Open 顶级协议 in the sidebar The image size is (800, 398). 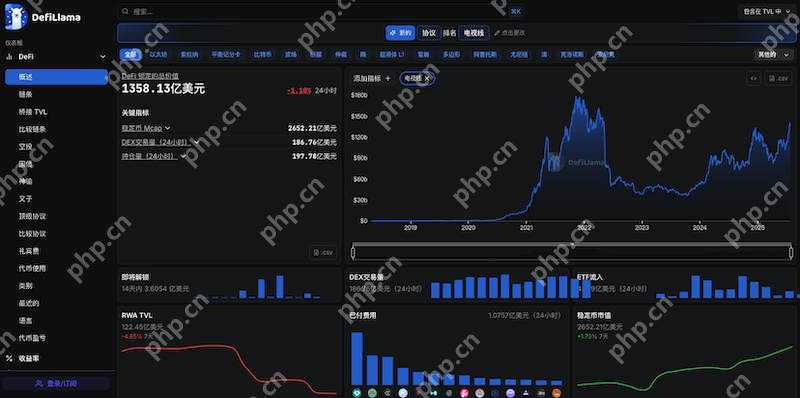[32, 216]
